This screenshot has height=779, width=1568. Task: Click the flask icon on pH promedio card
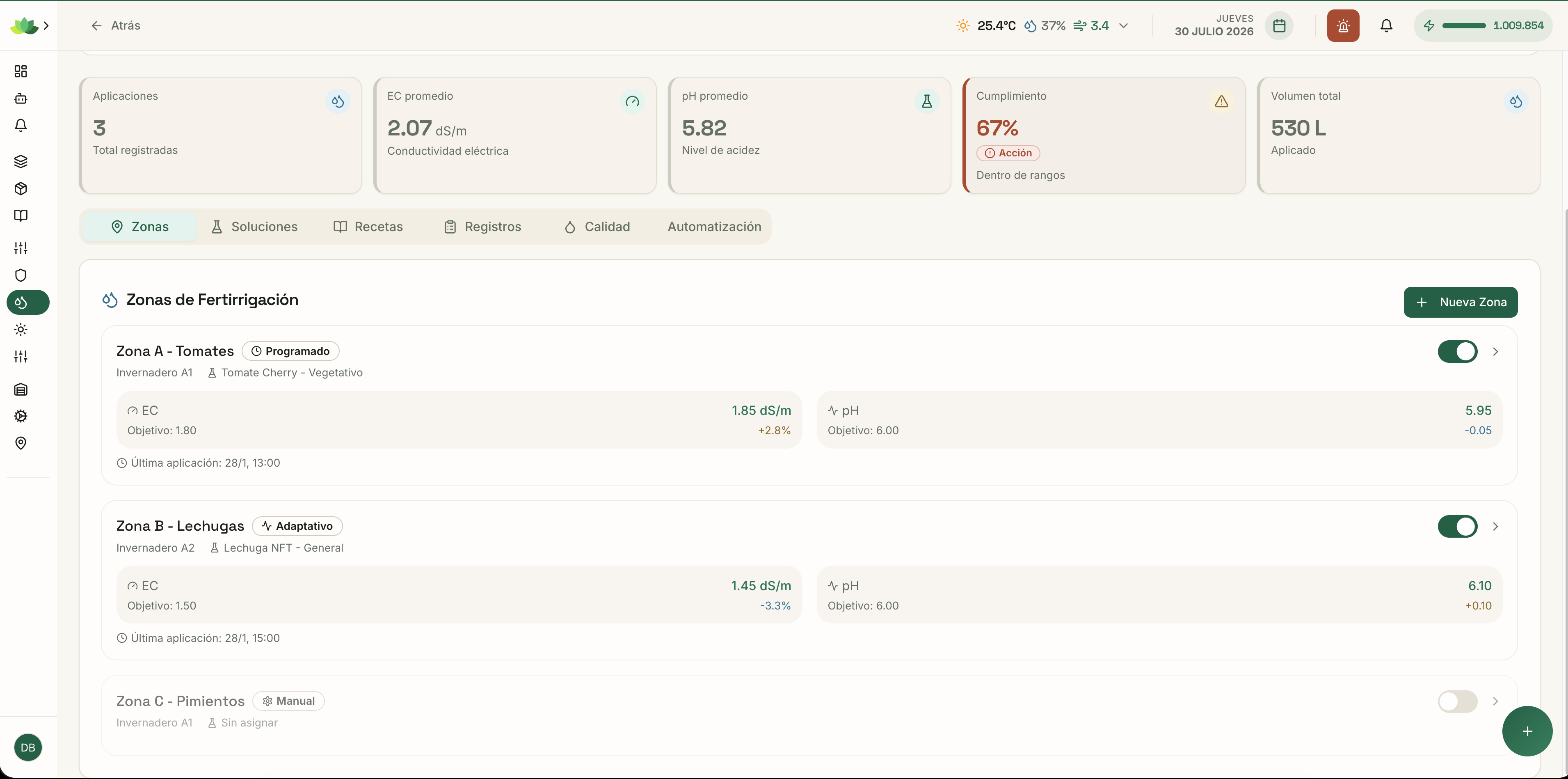[926, 101]
